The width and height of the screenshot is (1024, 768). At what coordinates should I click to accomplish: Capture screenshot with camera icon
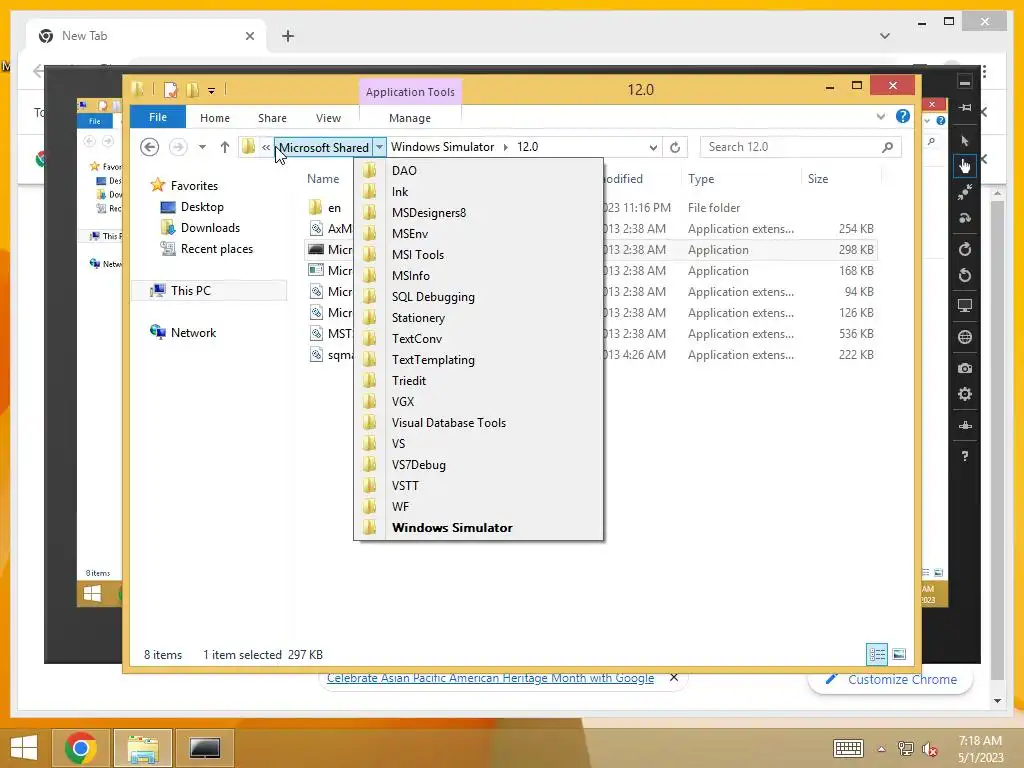coord(965,368)
